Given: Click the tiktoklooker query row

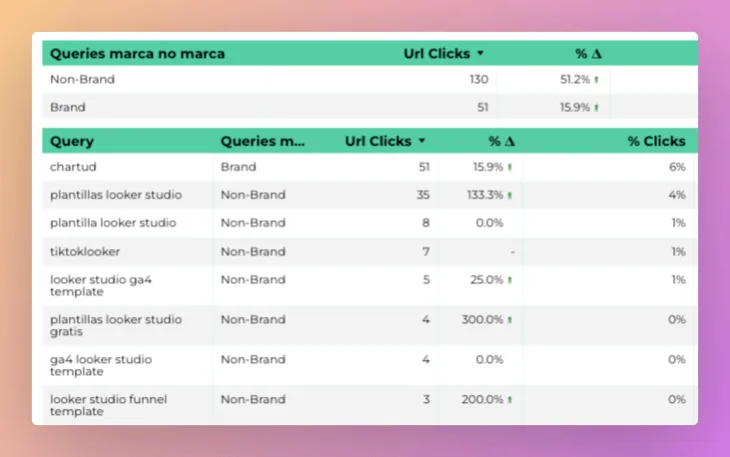Looking at the screenshot, I should point(85,252).
